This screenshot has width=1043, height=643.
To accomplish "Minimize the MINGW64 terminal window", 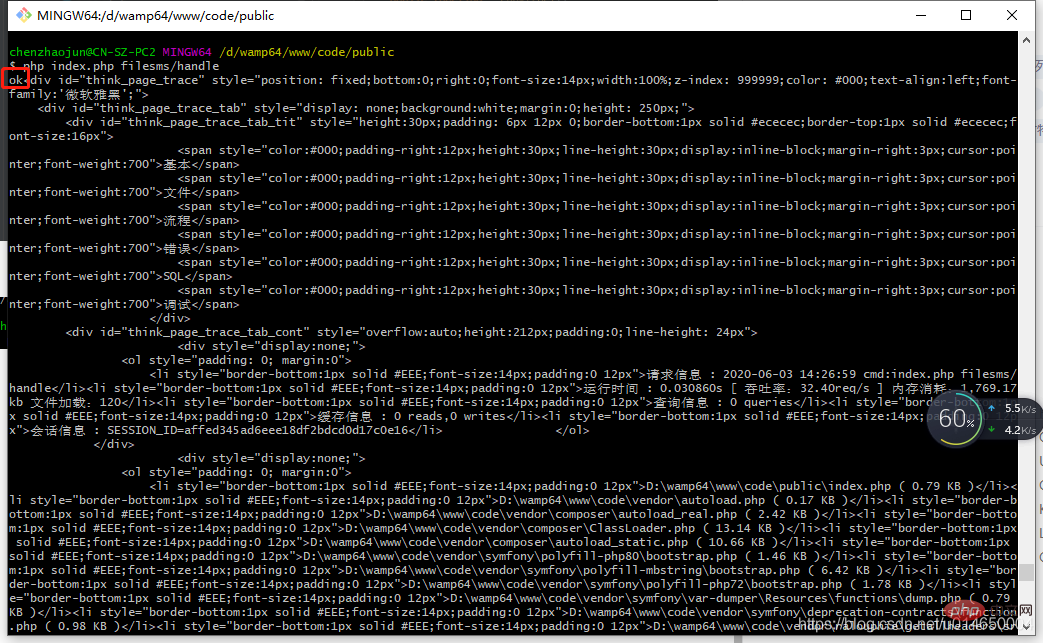I will click(921, 15).
